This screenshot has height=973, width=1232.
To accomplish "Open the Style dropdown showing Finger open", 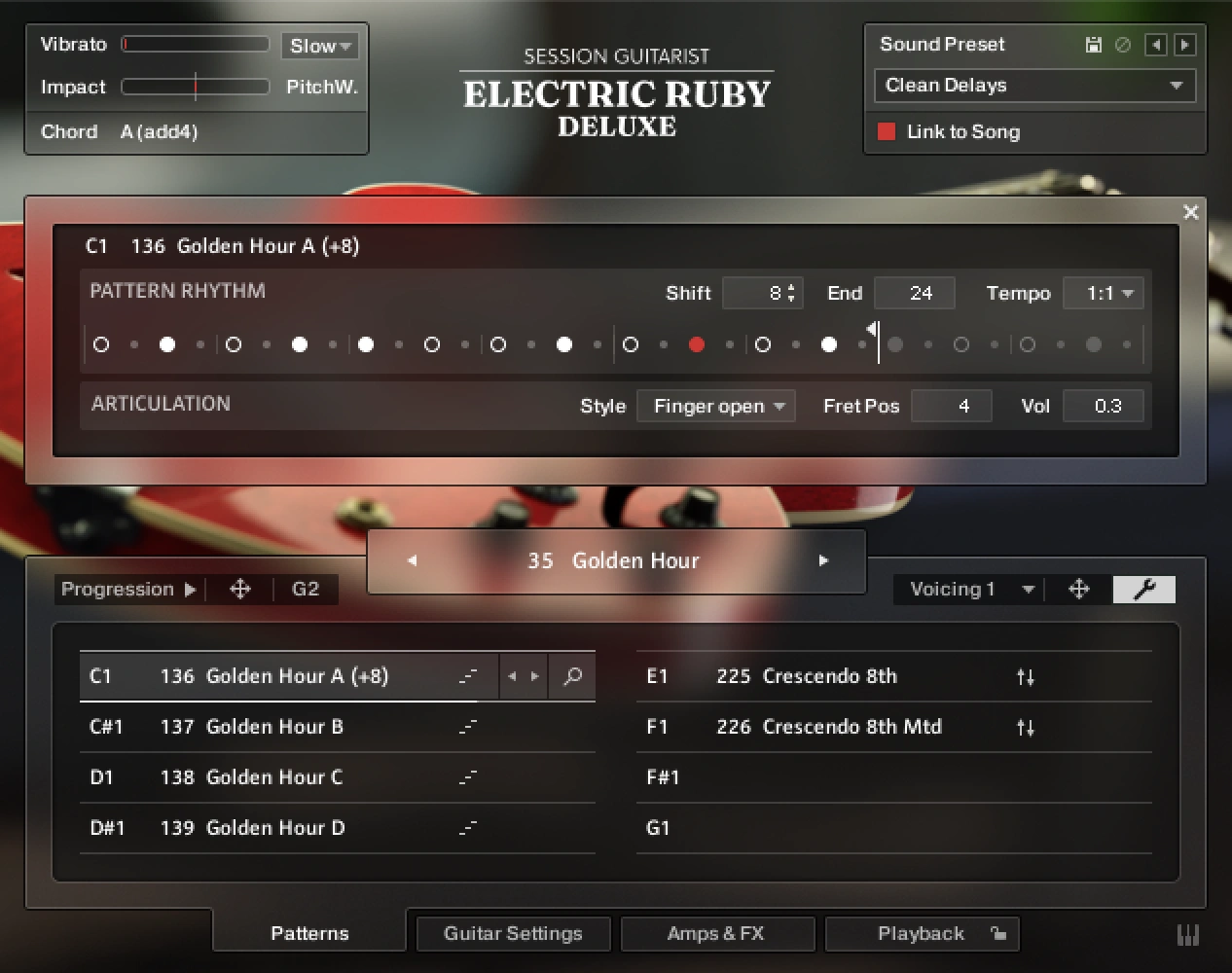I will 716,406.
